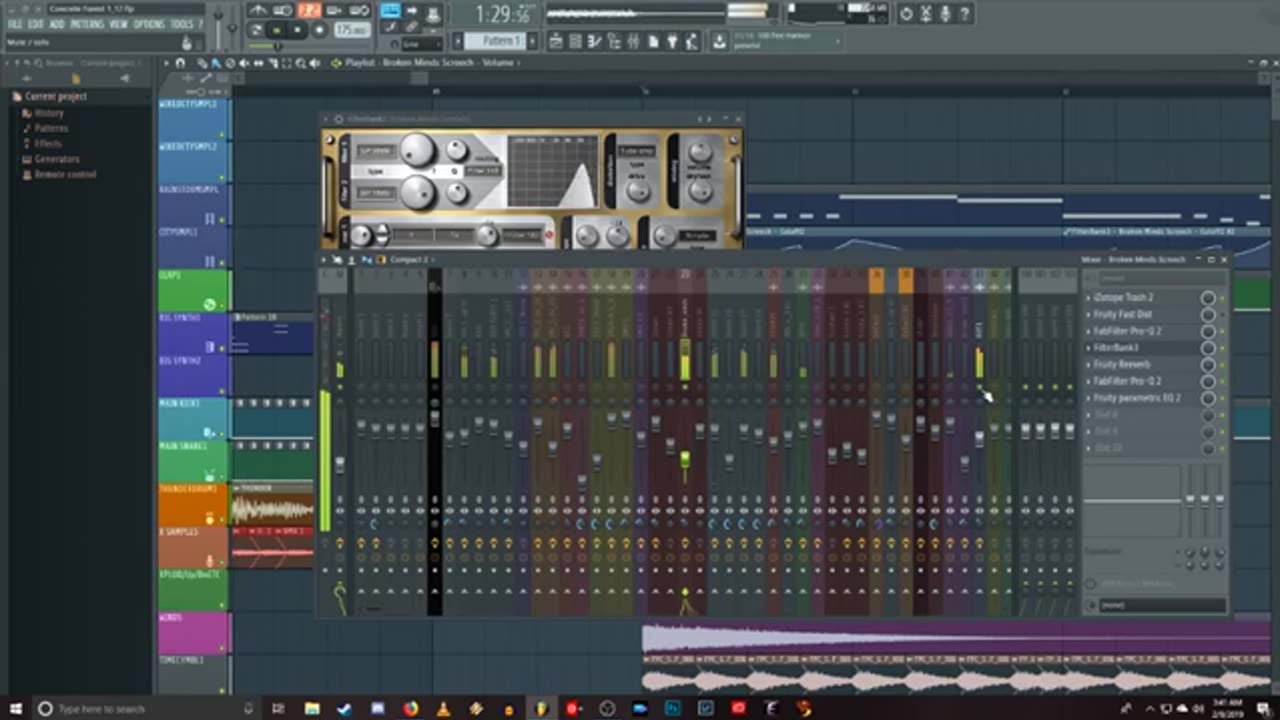The height and width of the screenshot is (720, 1280).
Task: Click Fruity Fast Dist mix level knob
Action: tap(1208, 314)
